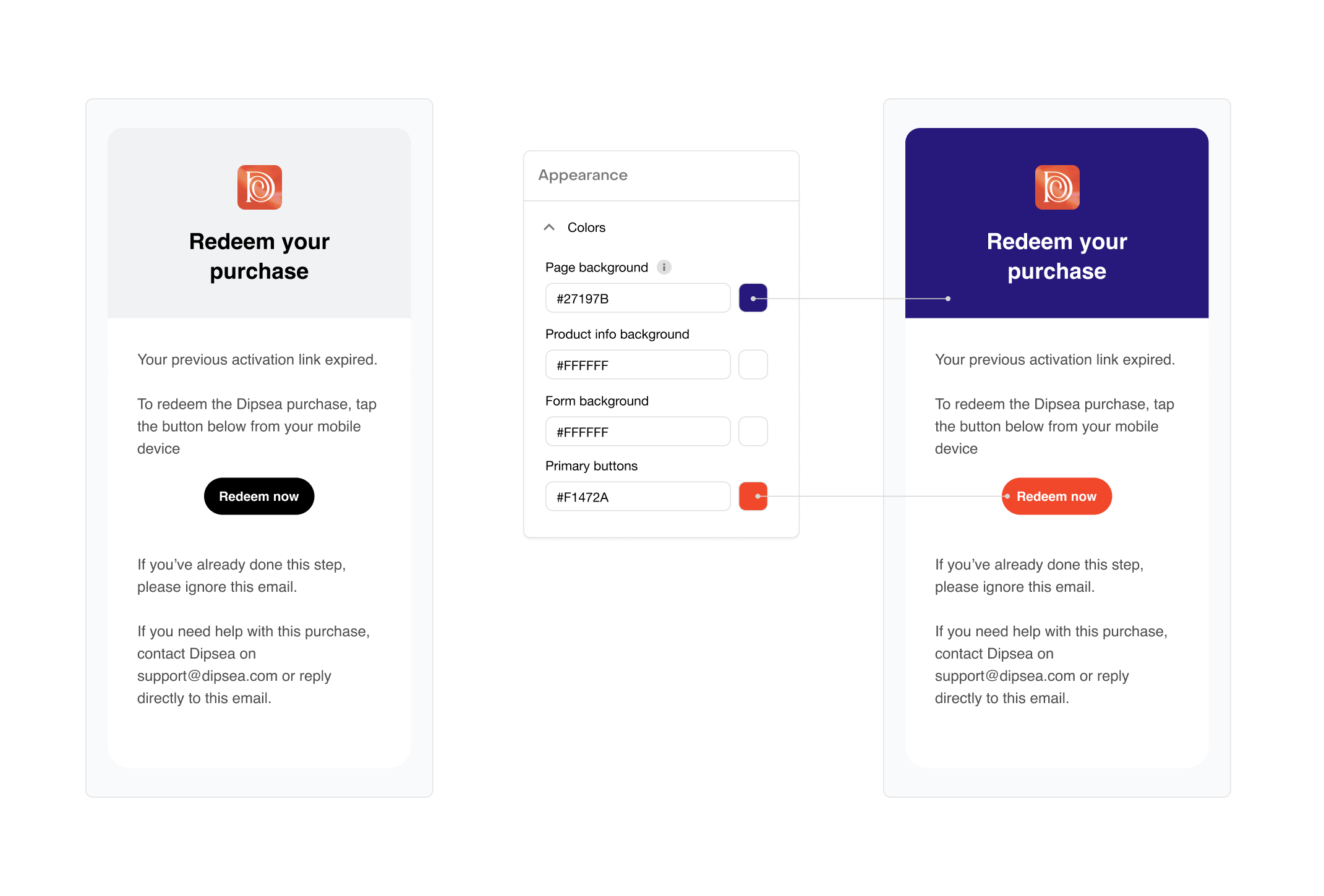Screen dimensions: 1324x896
Task: Open the orange Primary buttons color swatch
Action: (x=753, y=497)
